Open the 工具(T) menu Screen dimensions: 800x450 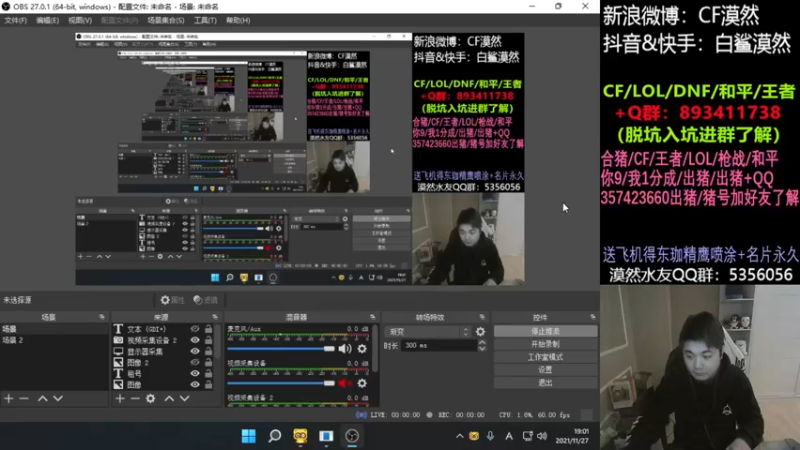[x=205, y=20]
